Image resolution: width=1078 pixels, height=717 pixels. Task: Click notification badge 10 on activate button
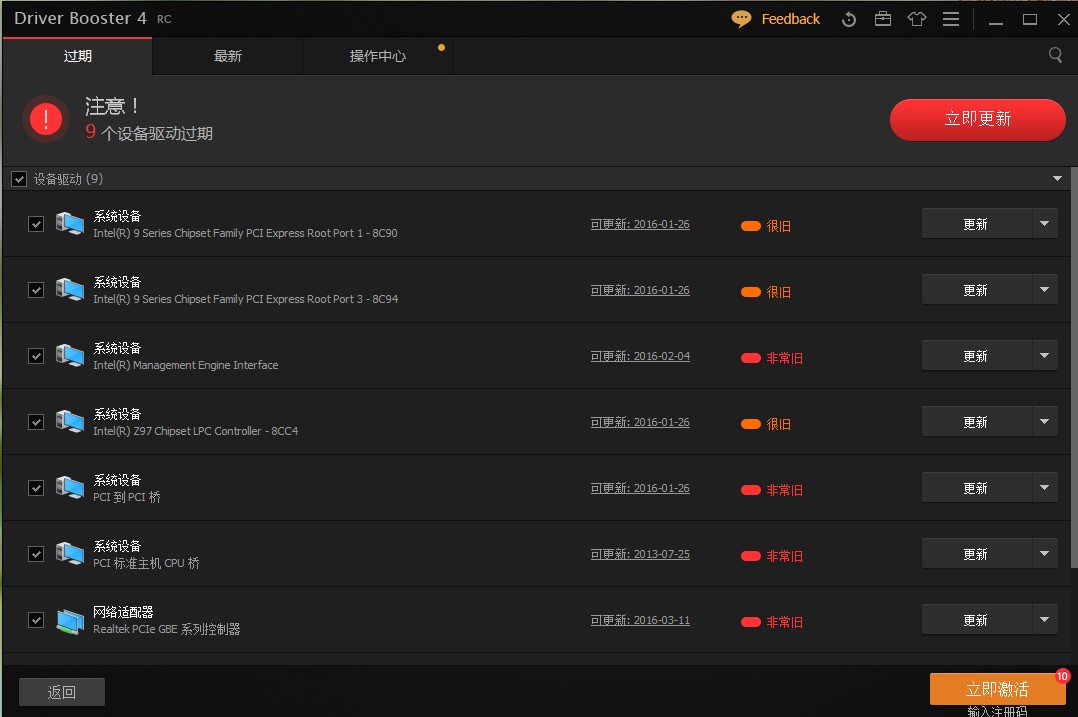pyautogui.click(x=1062, y=676)
